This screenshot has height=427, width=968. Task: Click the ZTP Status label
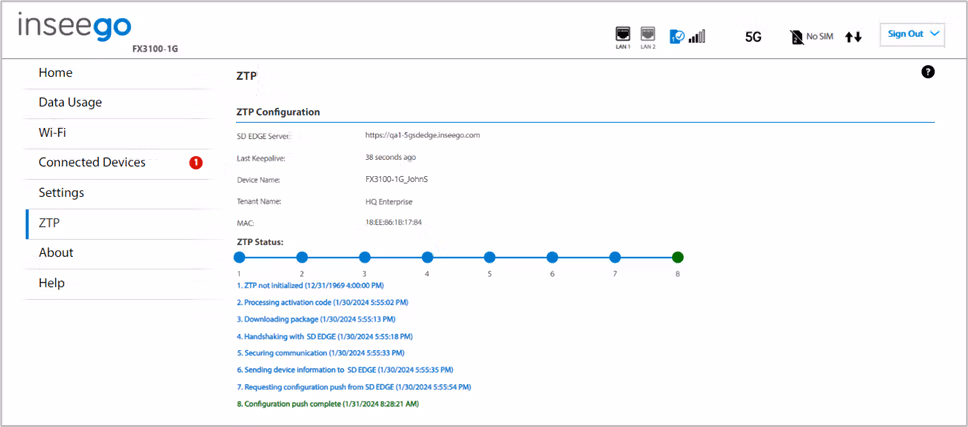[x=260, y=242]
